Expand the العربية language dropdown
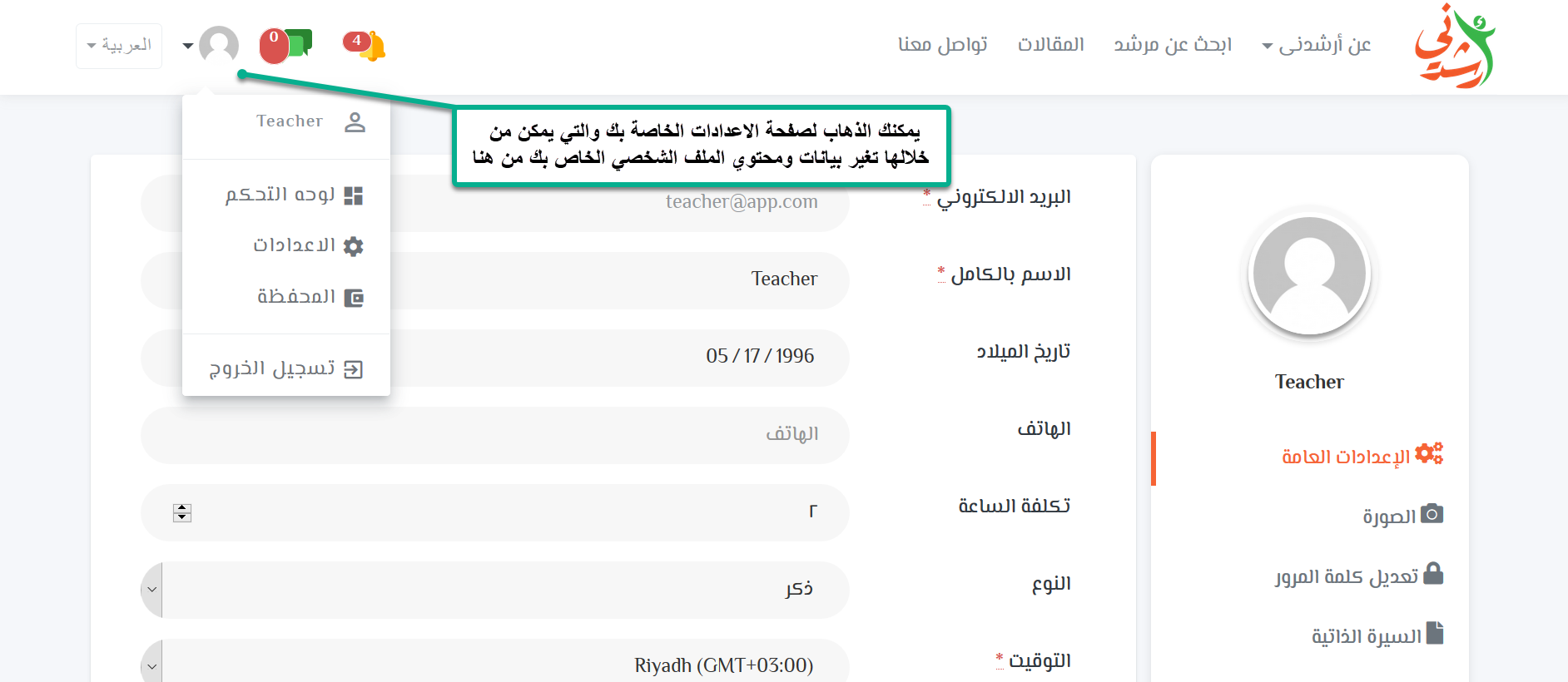 tap(119, 45)
